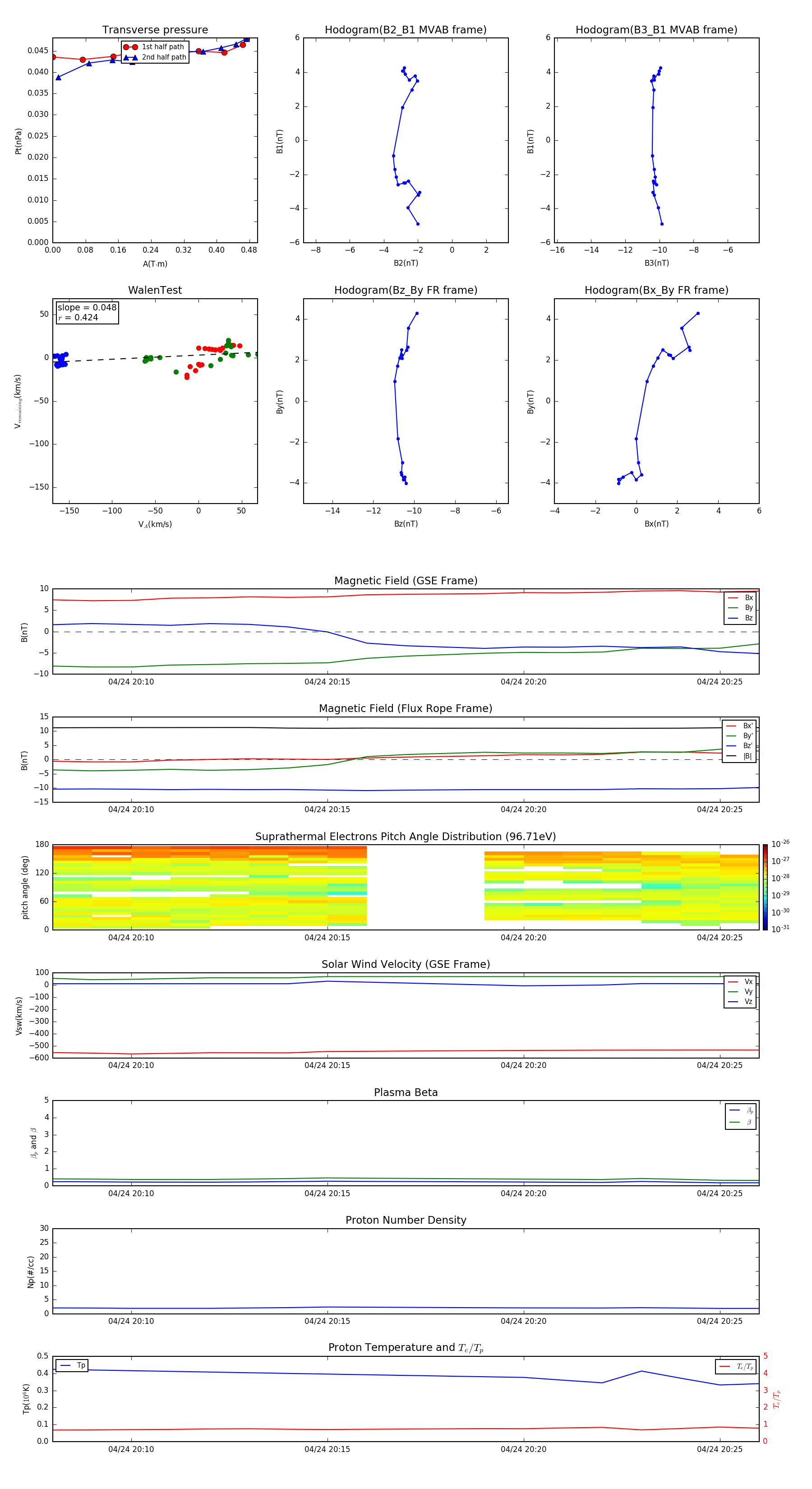Click the "Hodogram(Bx_By FR frame)" title
The image size is (812, 1489).
coord(656,290)
